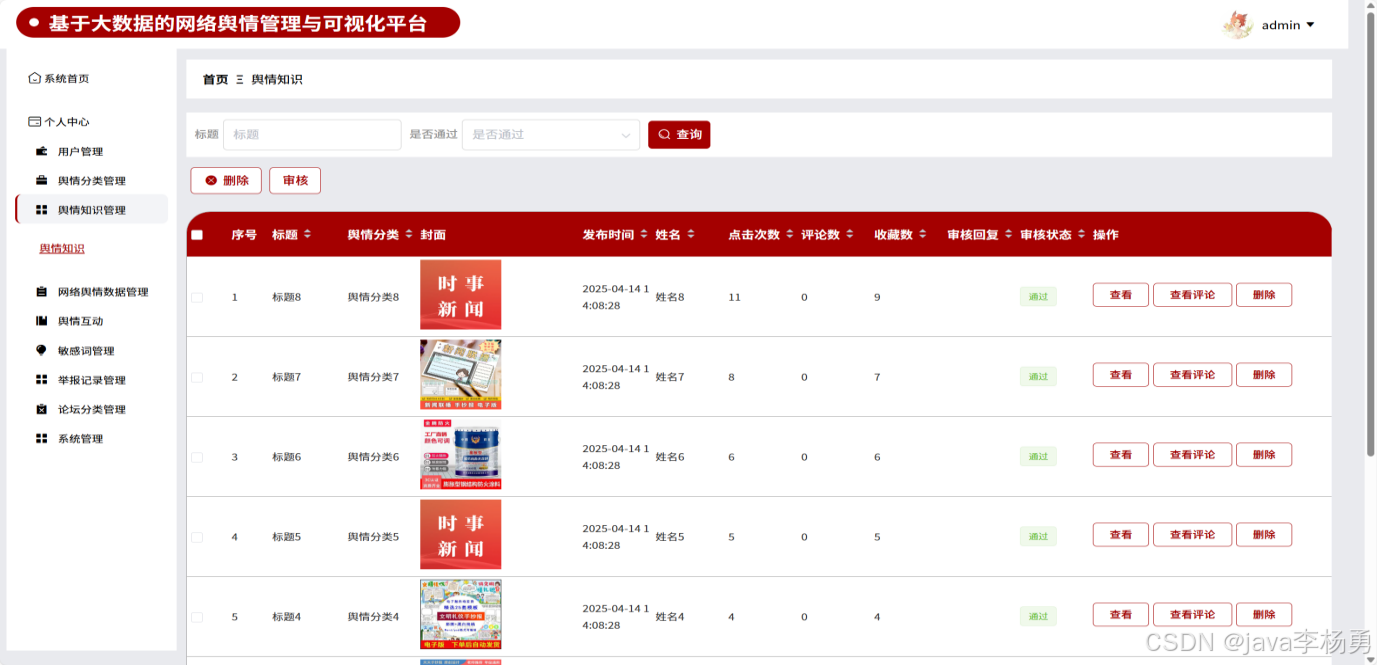Click the 删除 batch delete button
The width and height of the screenshot is (1377, 665).
226,181
